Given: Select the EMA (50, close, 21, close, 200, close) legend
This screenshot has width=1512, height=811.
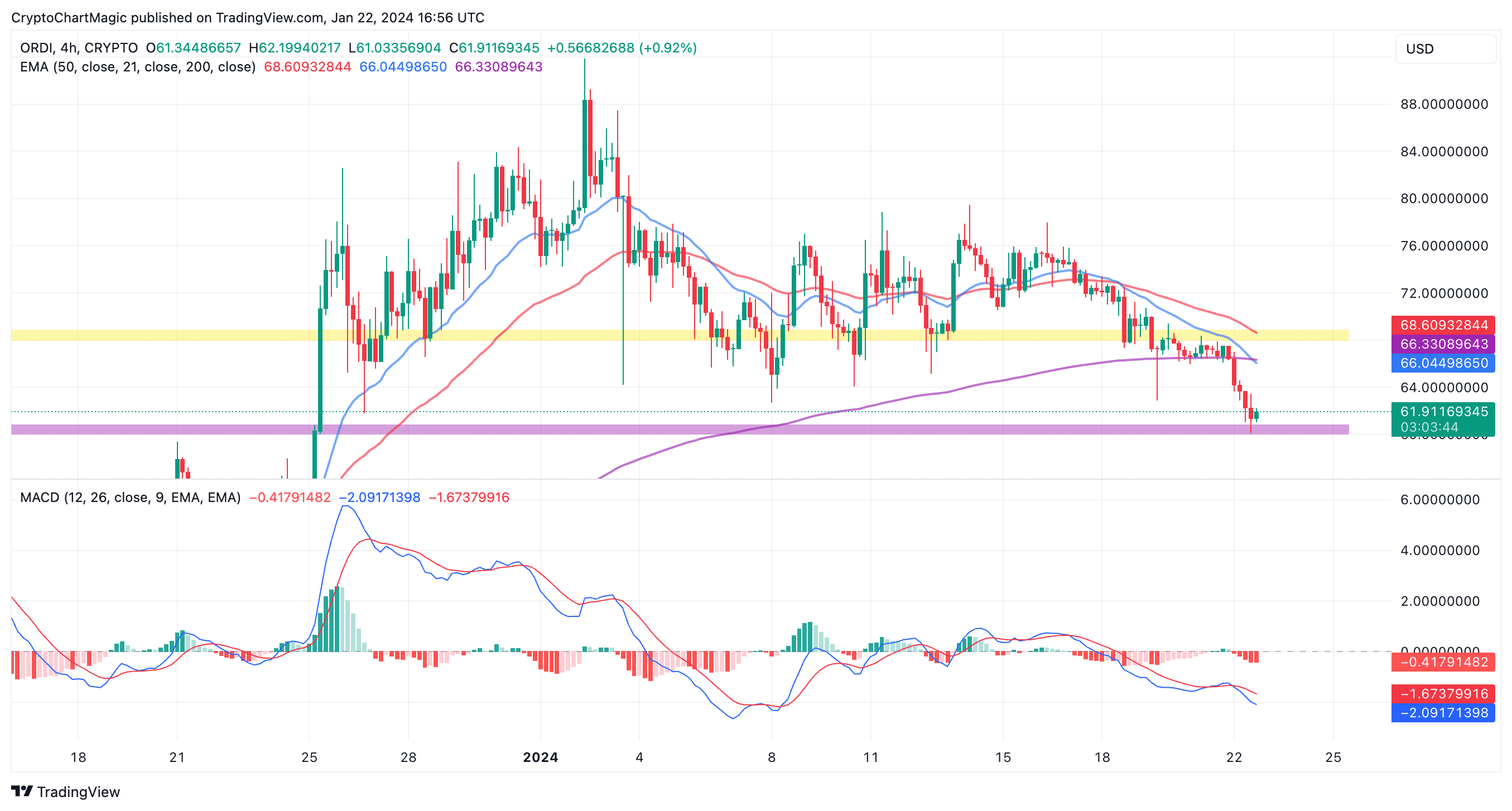Looking at the screenshot, I should pyautogui.click(x=138, y=67).
